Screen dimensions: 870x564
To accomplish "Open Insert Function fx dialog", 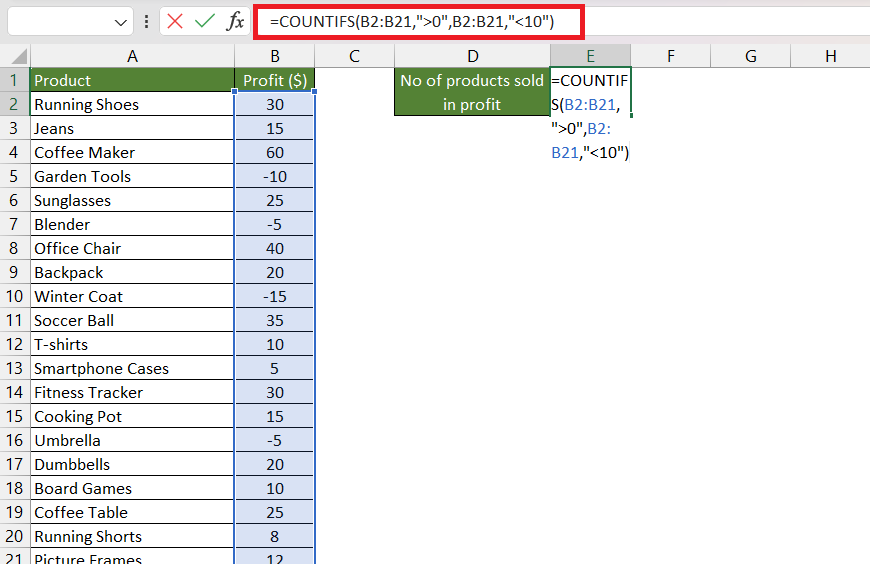I will pyautogui.click(x=235, y=22).
